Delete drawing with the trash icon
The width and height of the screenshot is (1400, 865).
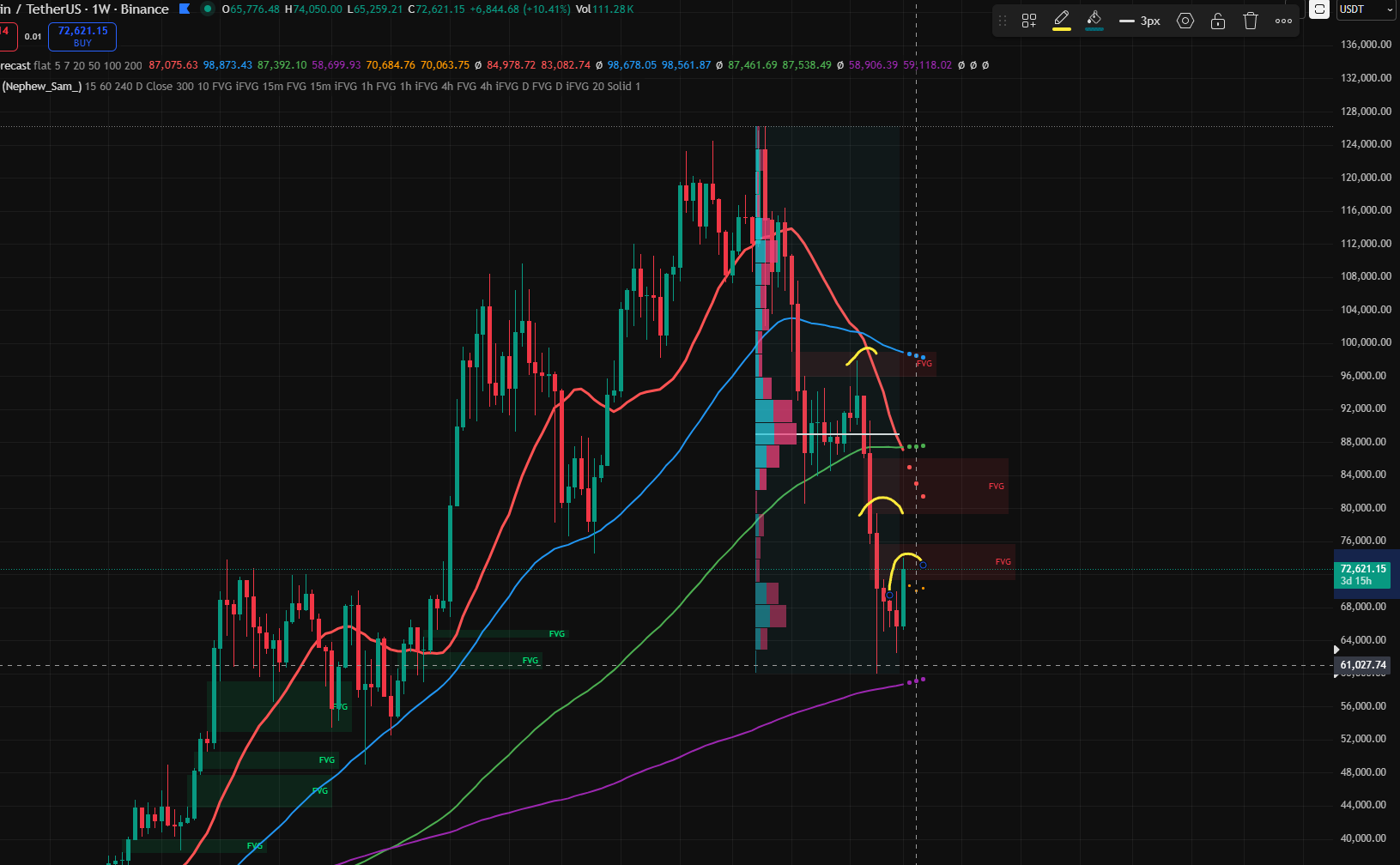1251,21
